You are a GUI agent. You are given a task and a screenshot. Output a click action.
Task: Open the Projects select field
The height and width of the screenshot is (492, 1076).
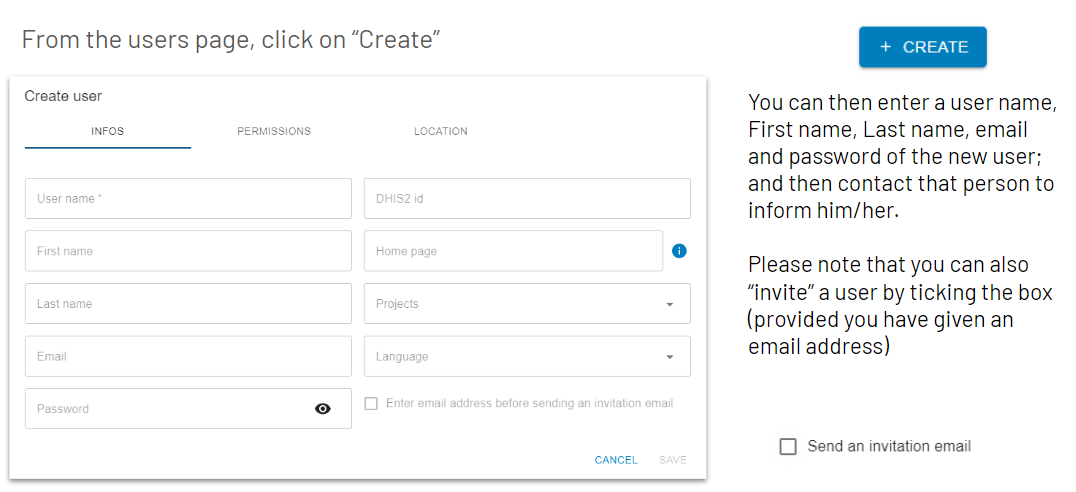(527, 303)
